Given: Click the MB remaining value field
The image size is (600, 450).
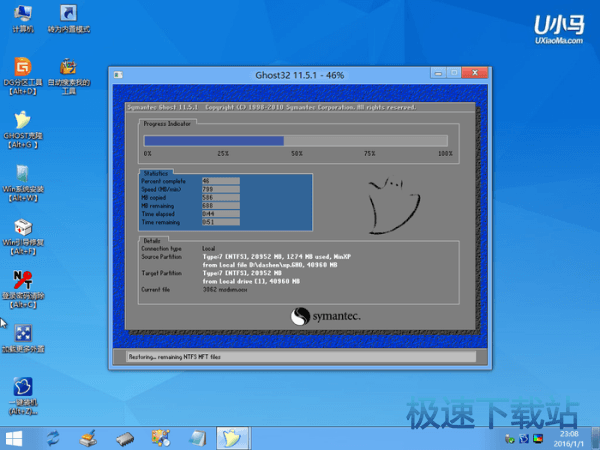Looking at the screenshot, I should point(221,205).
